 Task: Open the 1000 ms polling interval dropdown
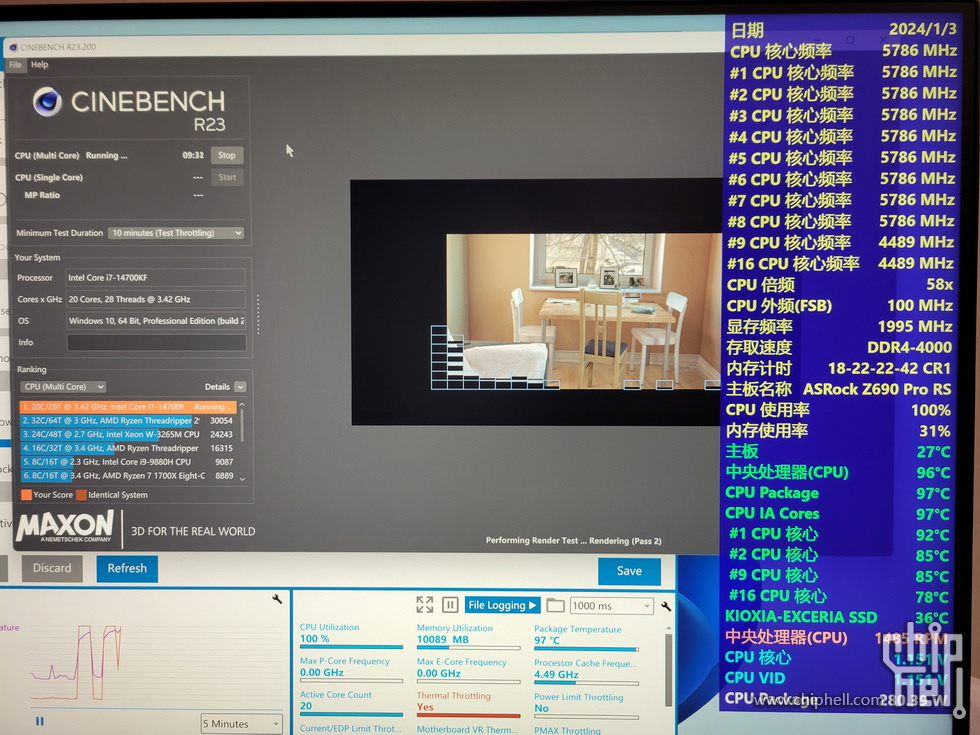point(612,606)
